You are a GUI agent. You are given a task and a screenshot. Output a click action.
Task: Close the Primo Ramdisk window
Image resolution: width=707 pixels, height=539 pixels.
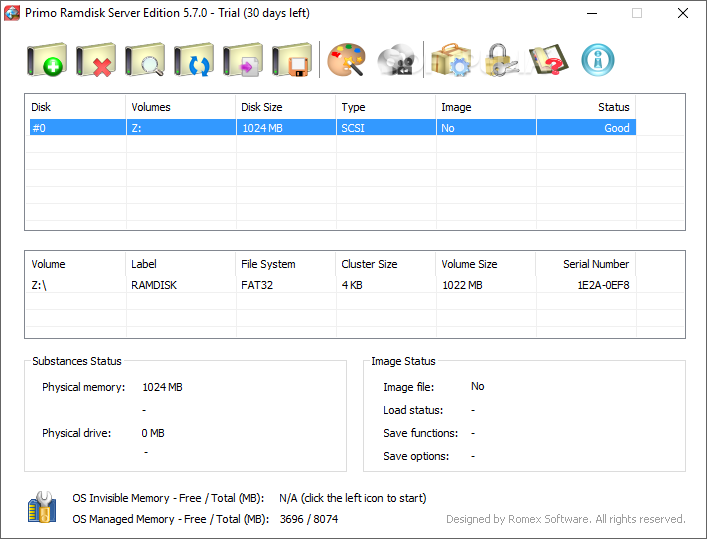tap(683, 13)
